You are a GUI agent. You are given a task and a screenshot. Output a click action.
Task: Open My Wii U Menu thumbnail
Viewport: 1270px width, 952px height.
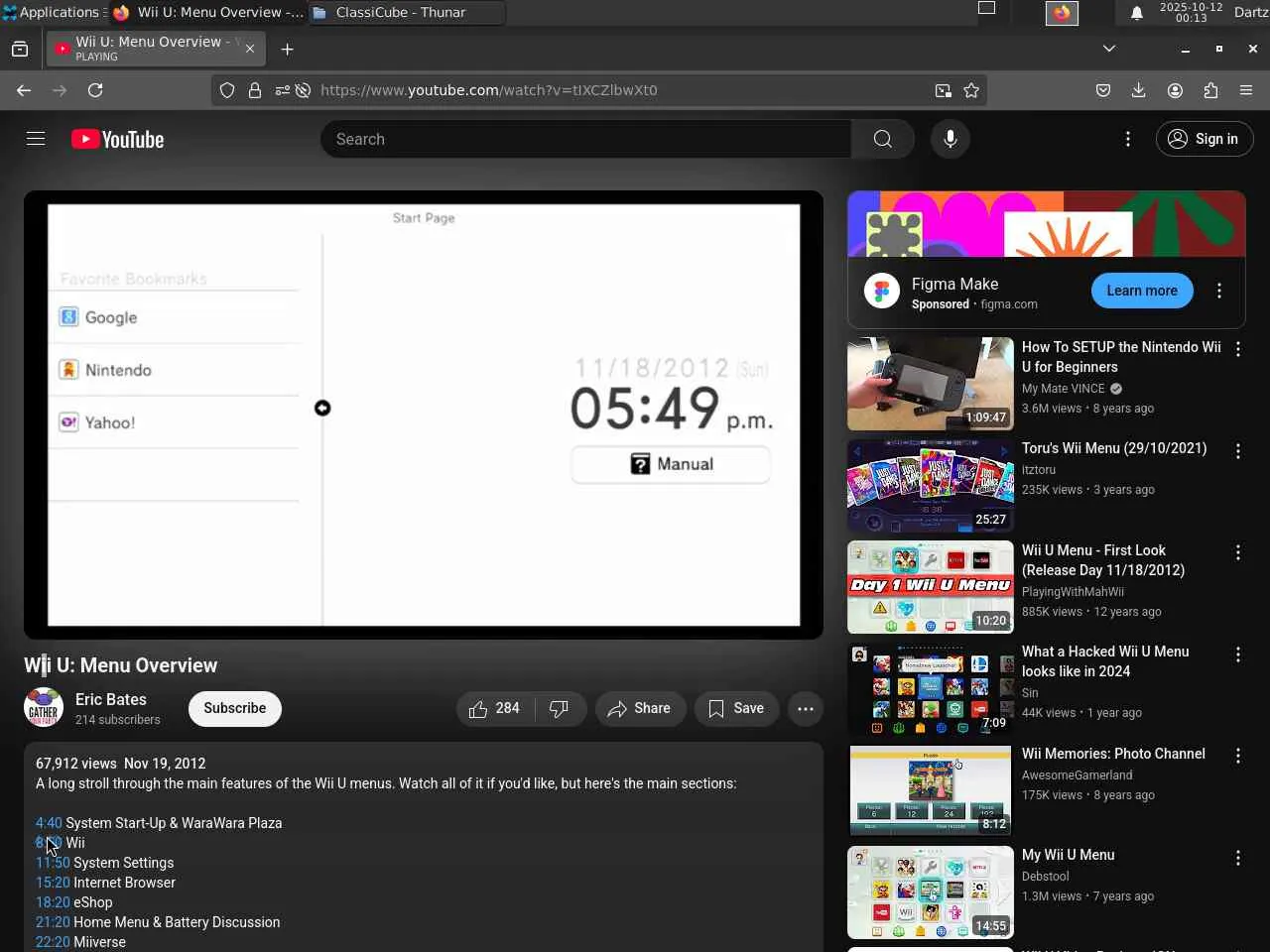click(931, 892)
